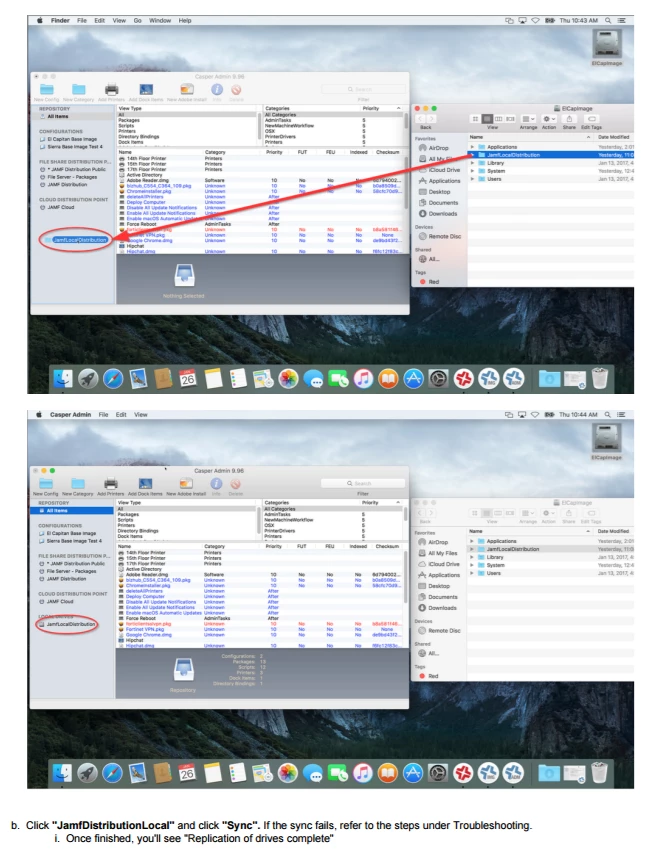Open the Casper Admin menu in the menu bar
Screen dimensions: 659x856
(70, 414)
